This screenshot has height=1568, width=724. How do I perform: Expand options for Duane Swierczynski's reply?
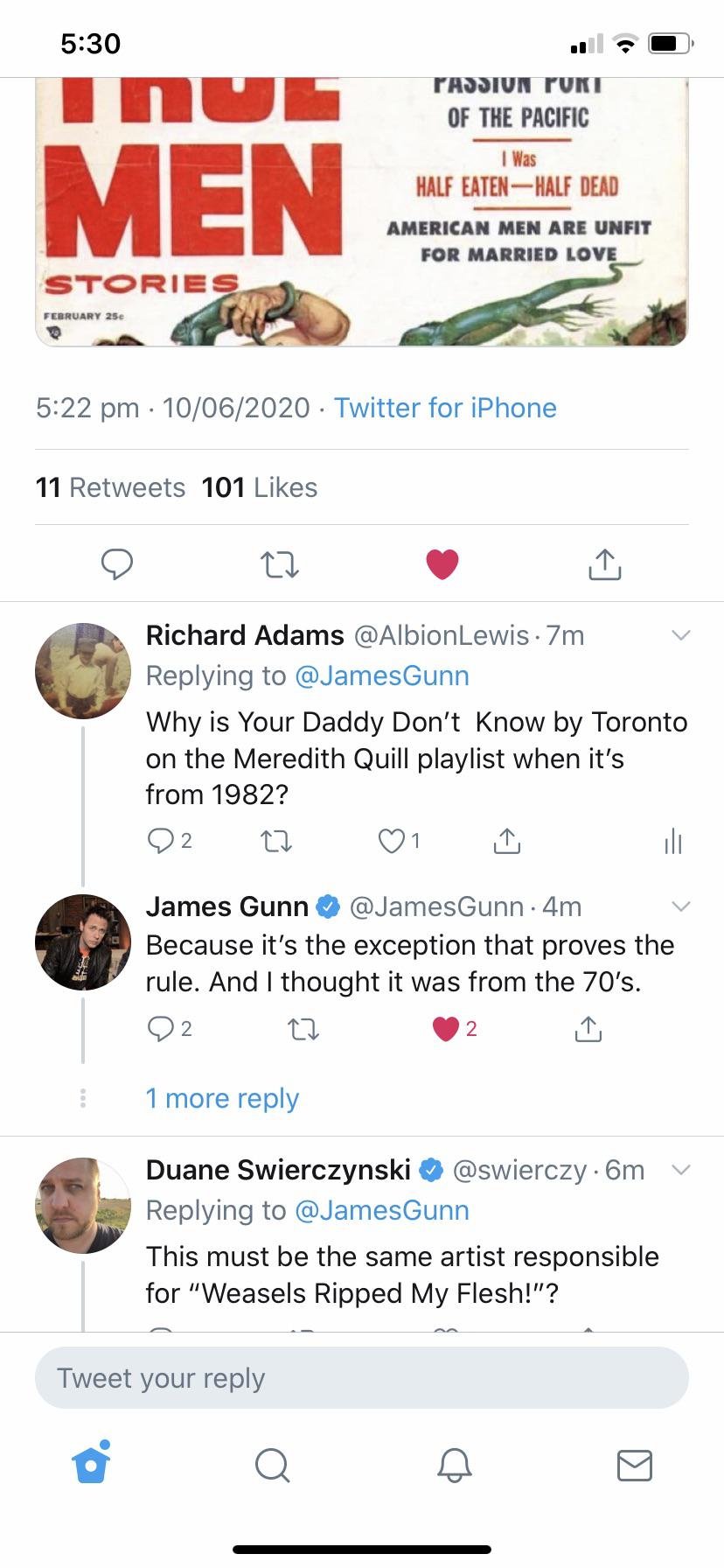pos(681,1169)
